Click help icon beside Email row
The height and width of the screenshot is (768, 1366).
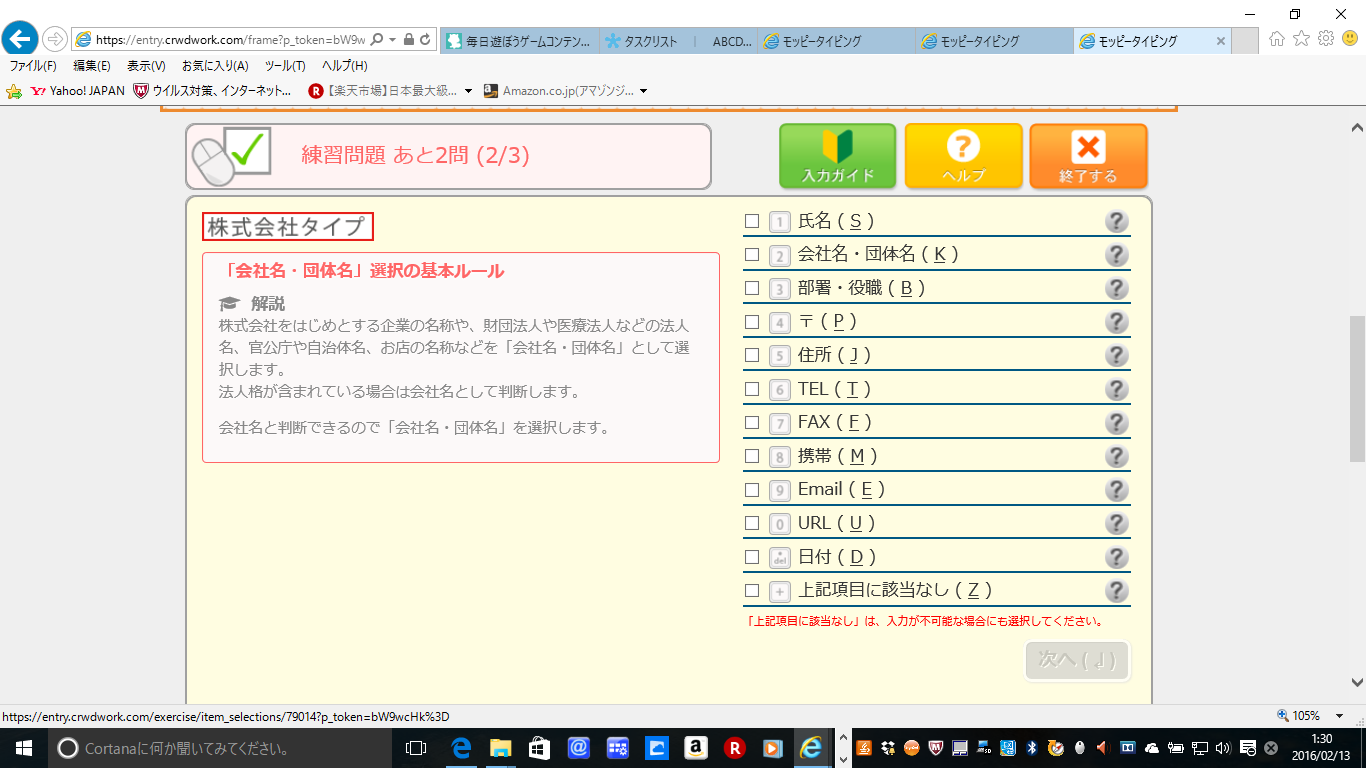1116,490
